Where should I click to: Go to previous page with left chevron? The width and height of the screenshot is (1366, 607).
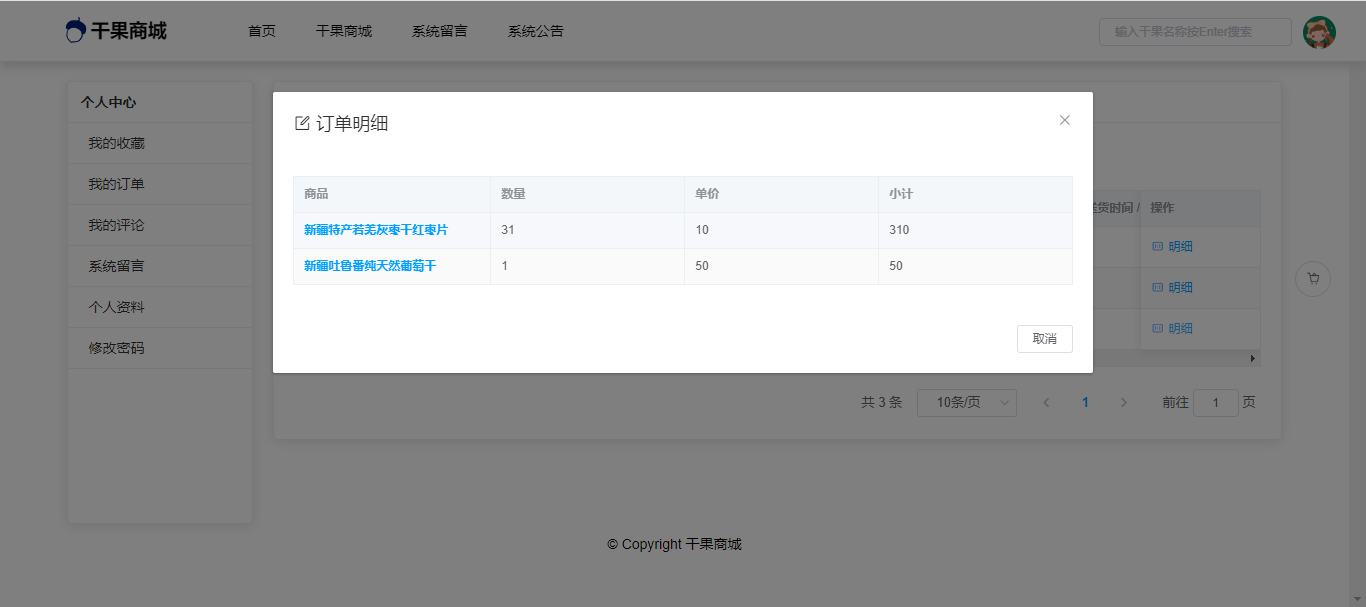pyautogui.click(x=1046, y=403)
